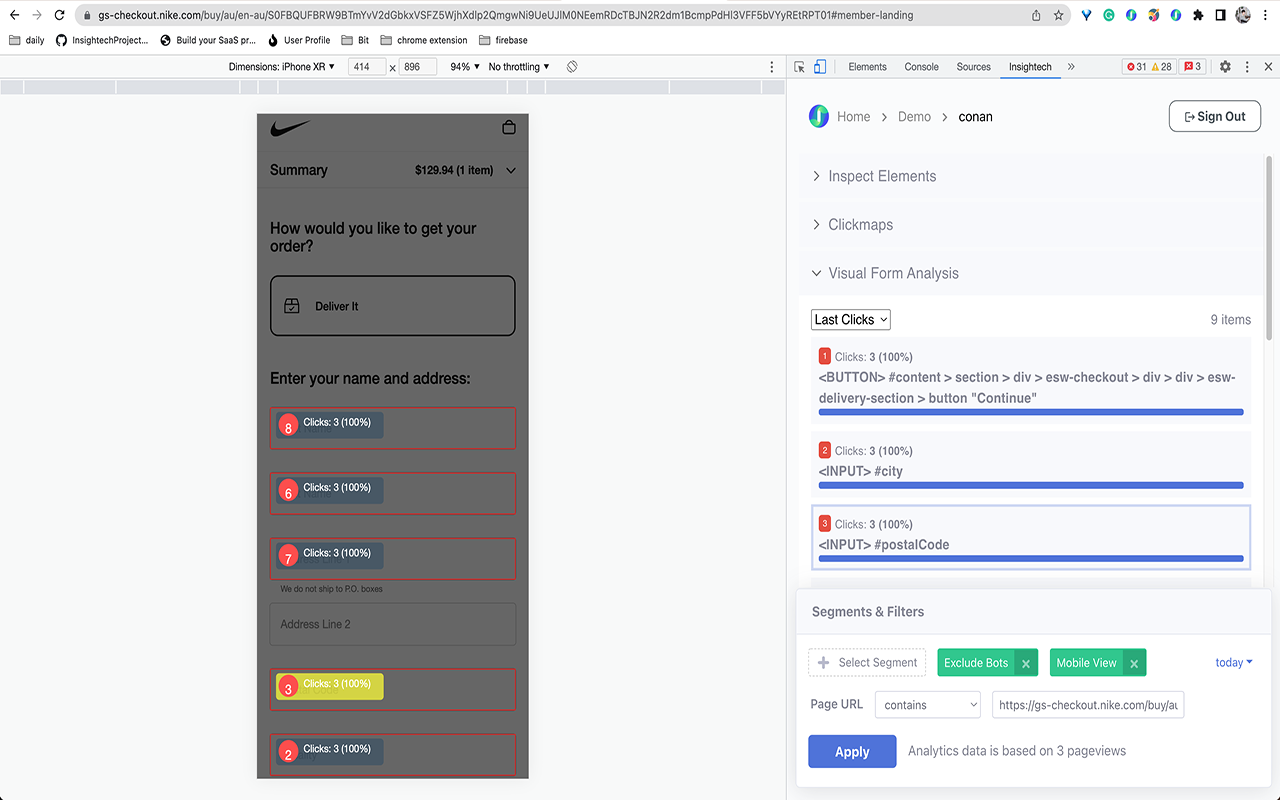The width and height of the screenshot is (1280, 800).
Task: Open DevTools settings via the gear icon
Action: click(1225, 66)
